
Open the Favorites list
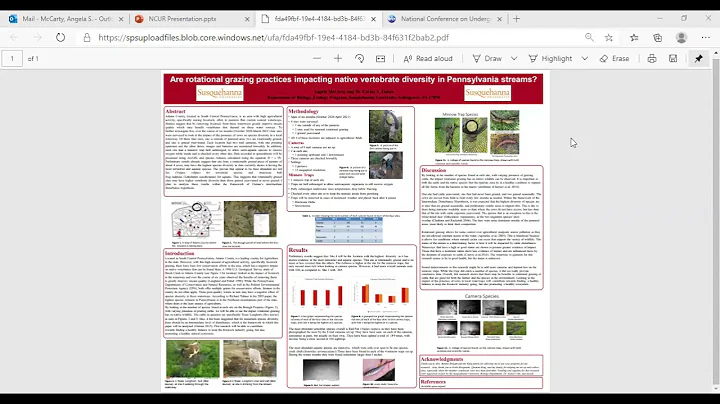click(x=634, y=38)
